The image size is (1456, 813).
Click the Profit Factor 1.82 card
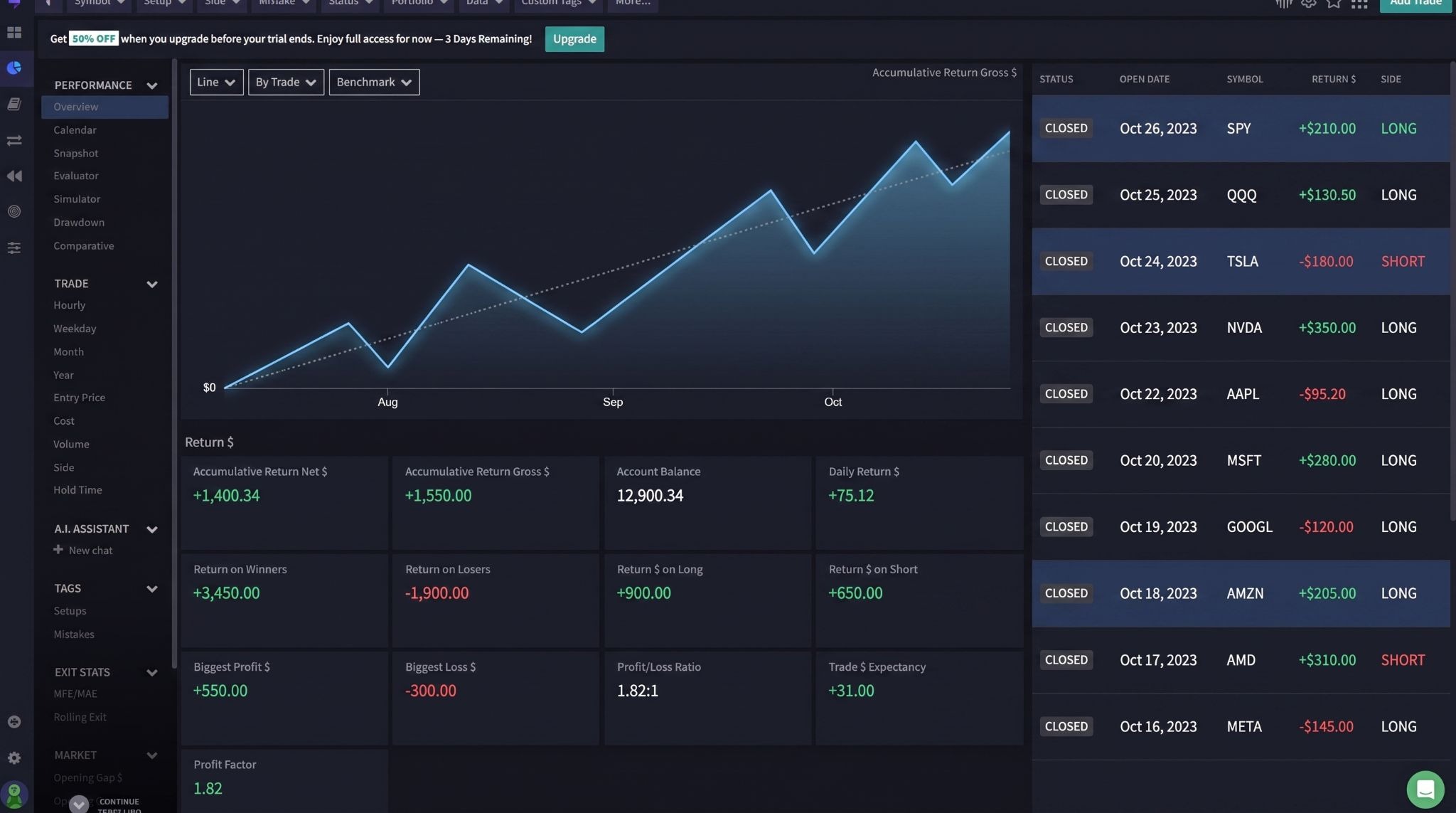coord(284,781)
